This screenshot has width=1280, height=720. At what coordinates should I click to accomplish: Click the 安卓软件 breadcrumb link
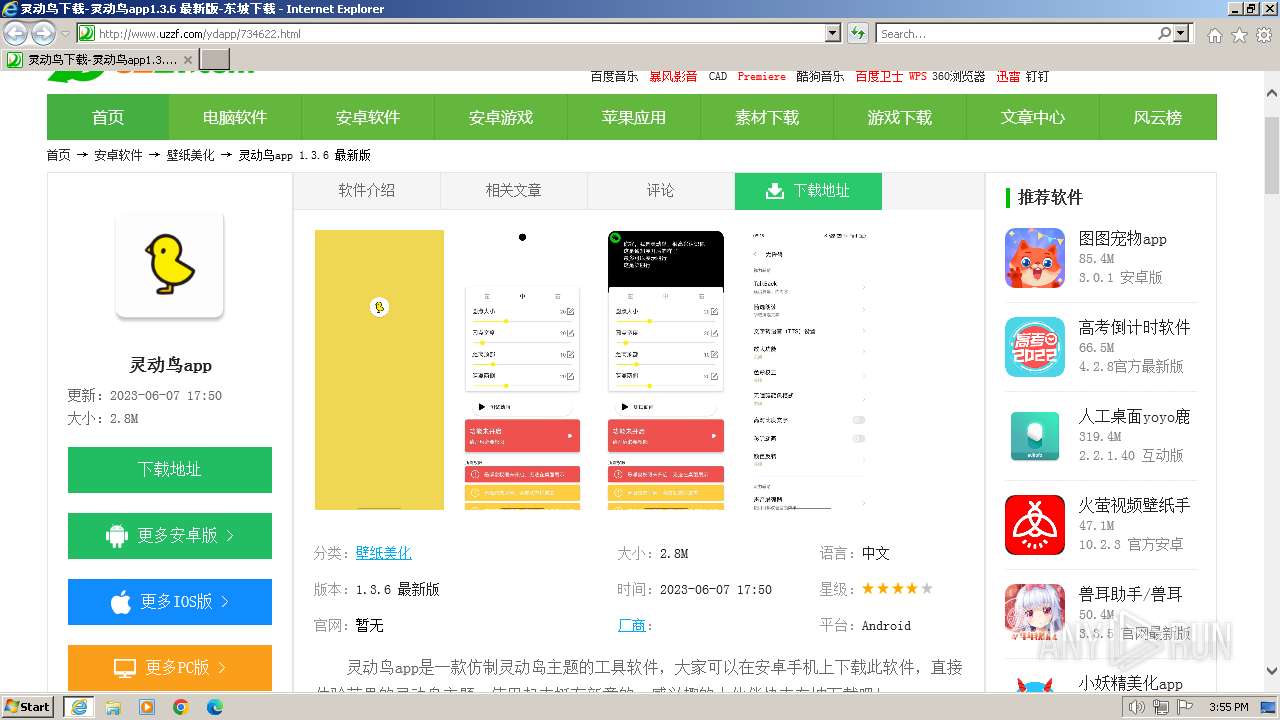click(118, 155)
